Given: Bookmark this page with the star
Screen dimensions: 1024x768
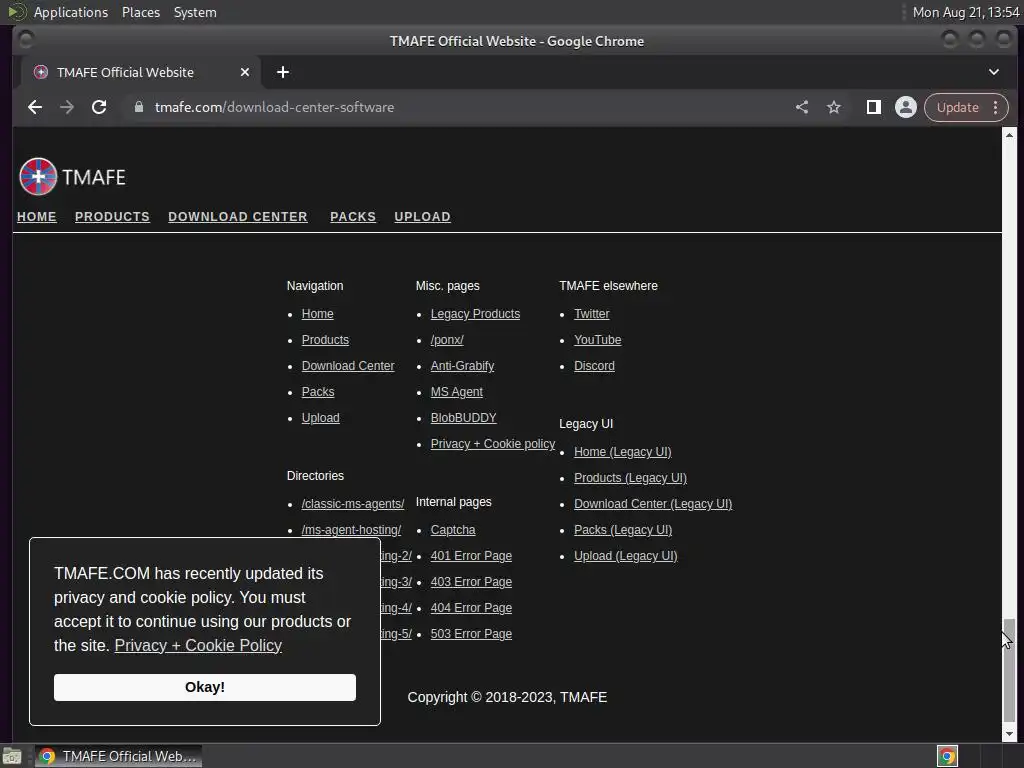Looking at the screenshot, I should (x=834, y=107).
